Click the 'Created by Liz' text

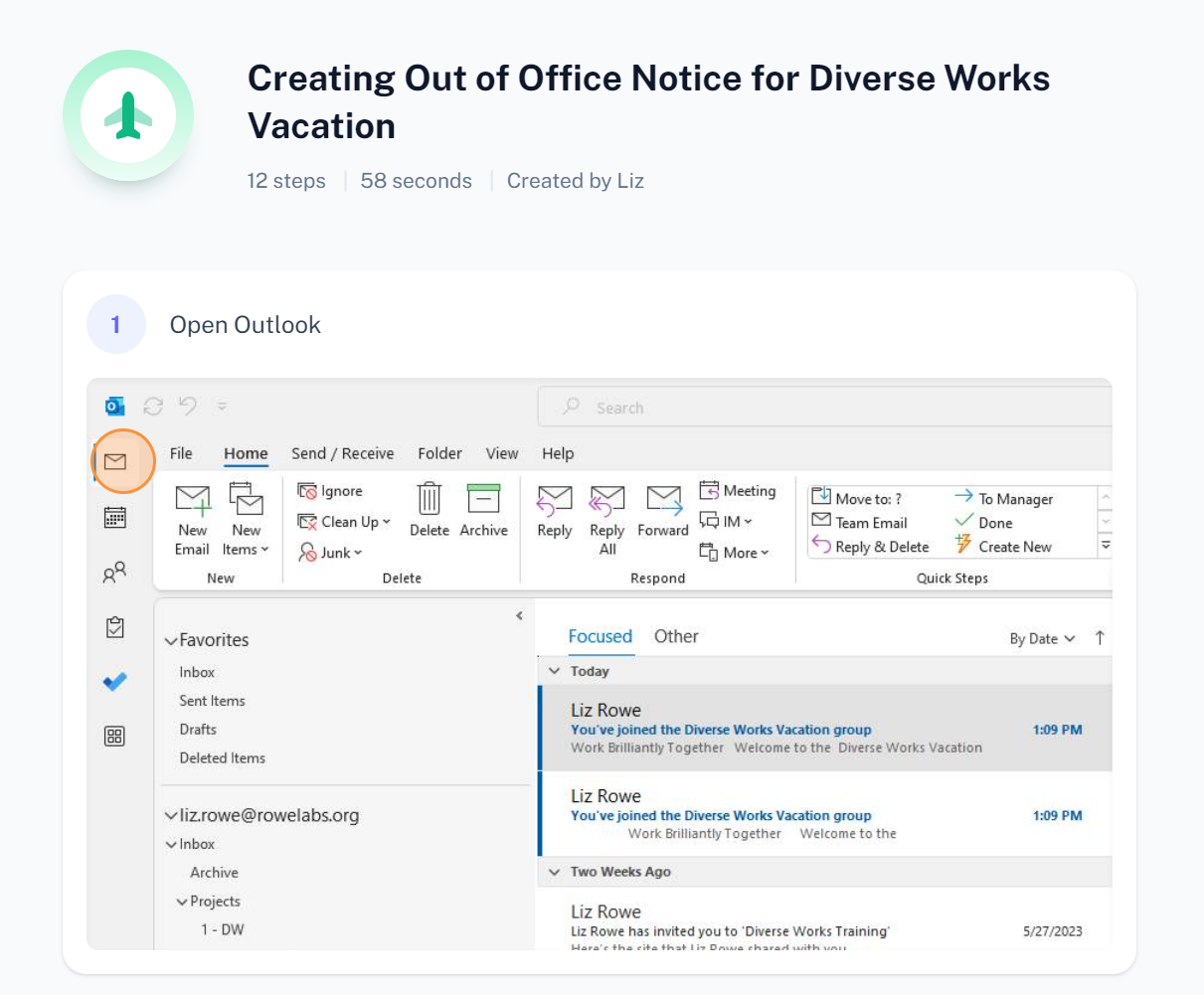pos(576,181)
